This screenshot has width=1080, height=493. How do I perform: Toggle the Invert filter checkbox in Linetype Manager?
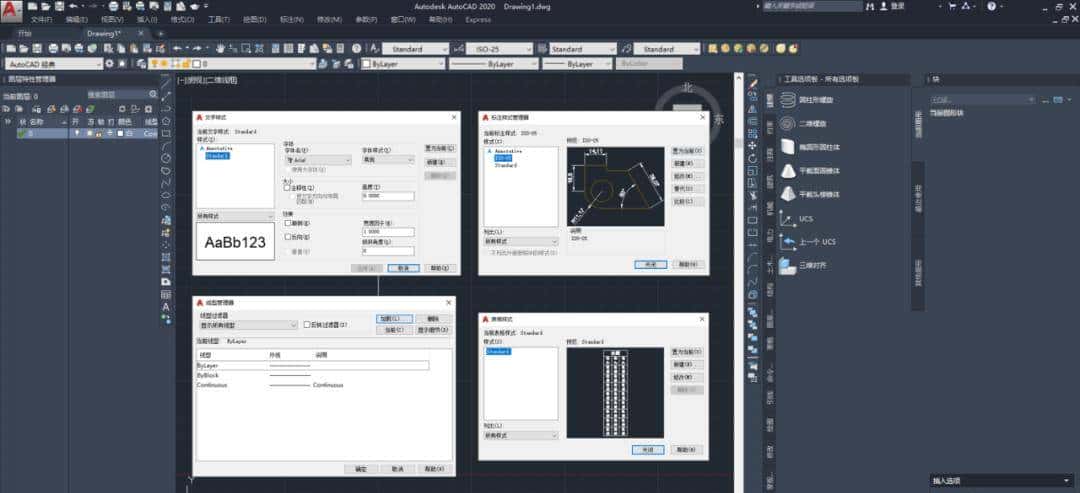pyautogui.click(x=308, y=325)
